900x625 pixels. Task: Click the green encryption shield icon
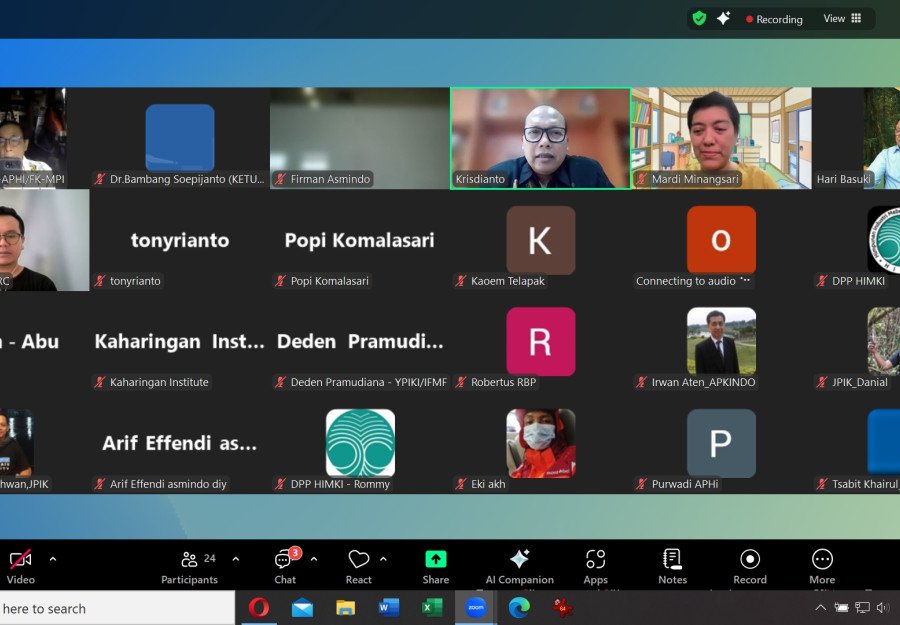pos(699,18)
